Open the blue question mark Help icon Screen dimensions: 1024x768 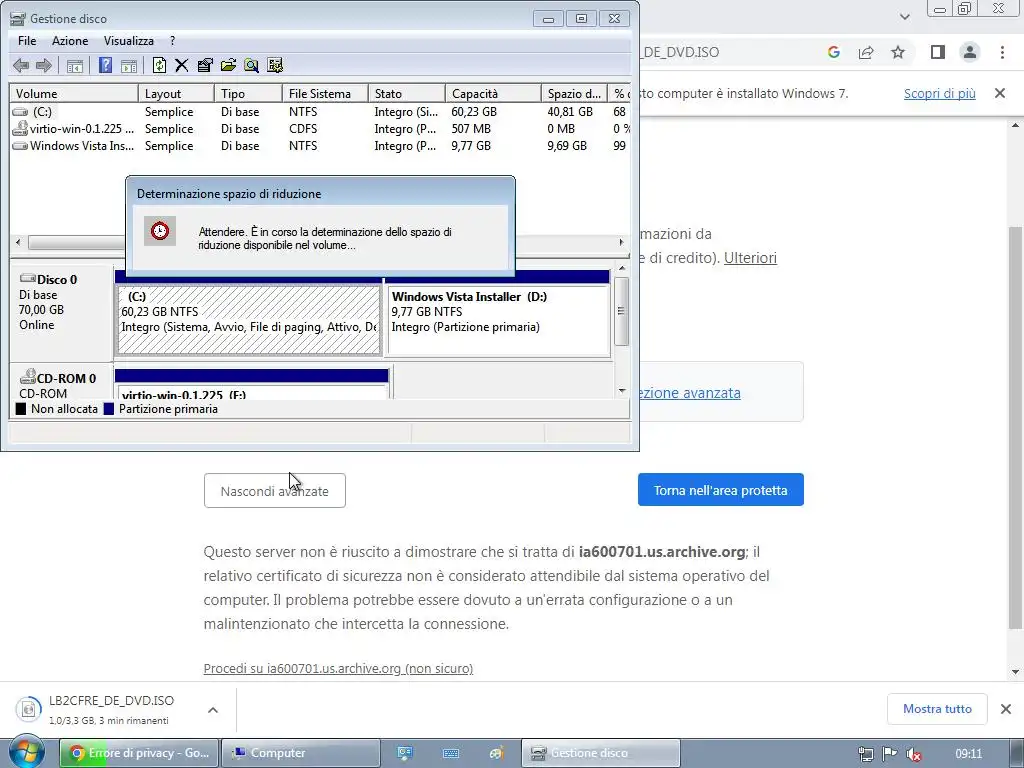105,65
